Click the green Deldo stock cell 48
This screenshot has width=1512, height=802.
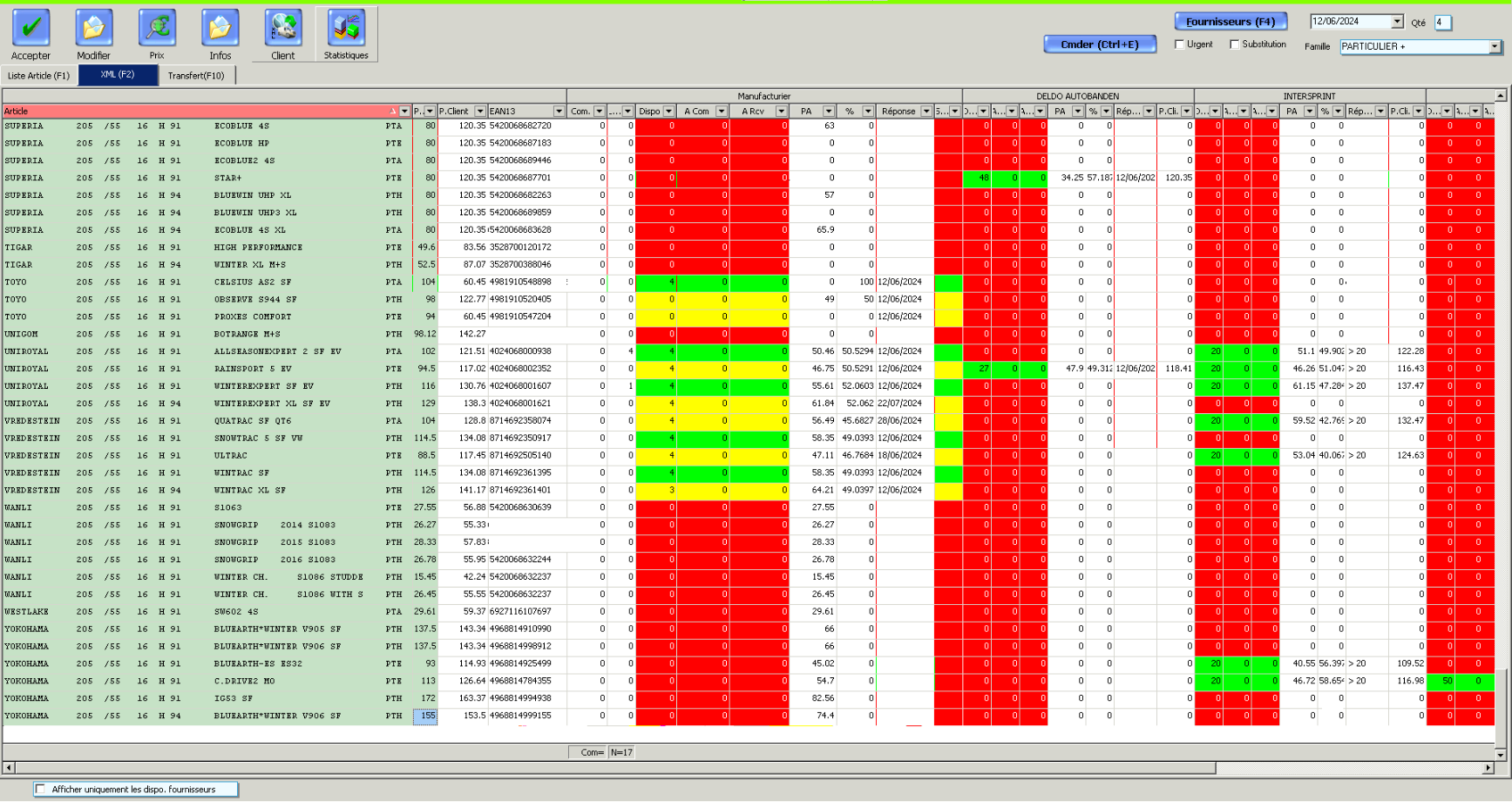tap(977, 178)
